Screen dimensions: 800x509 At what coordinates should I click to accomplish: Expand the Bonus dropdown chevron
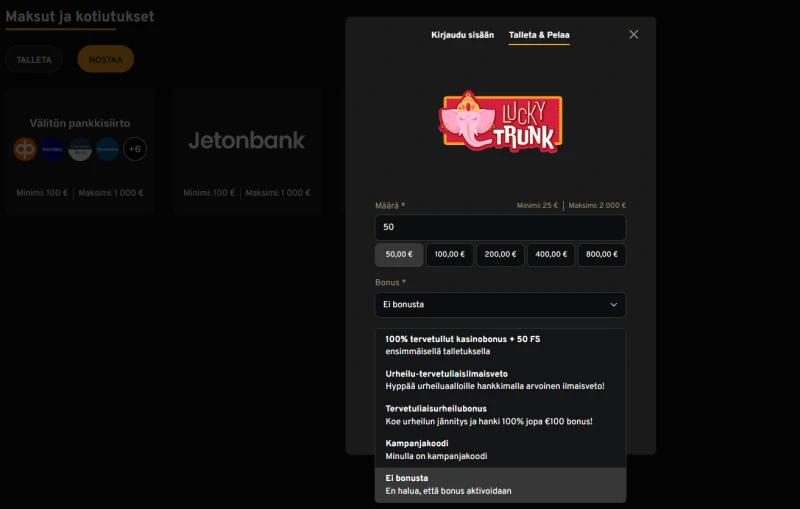613,304
